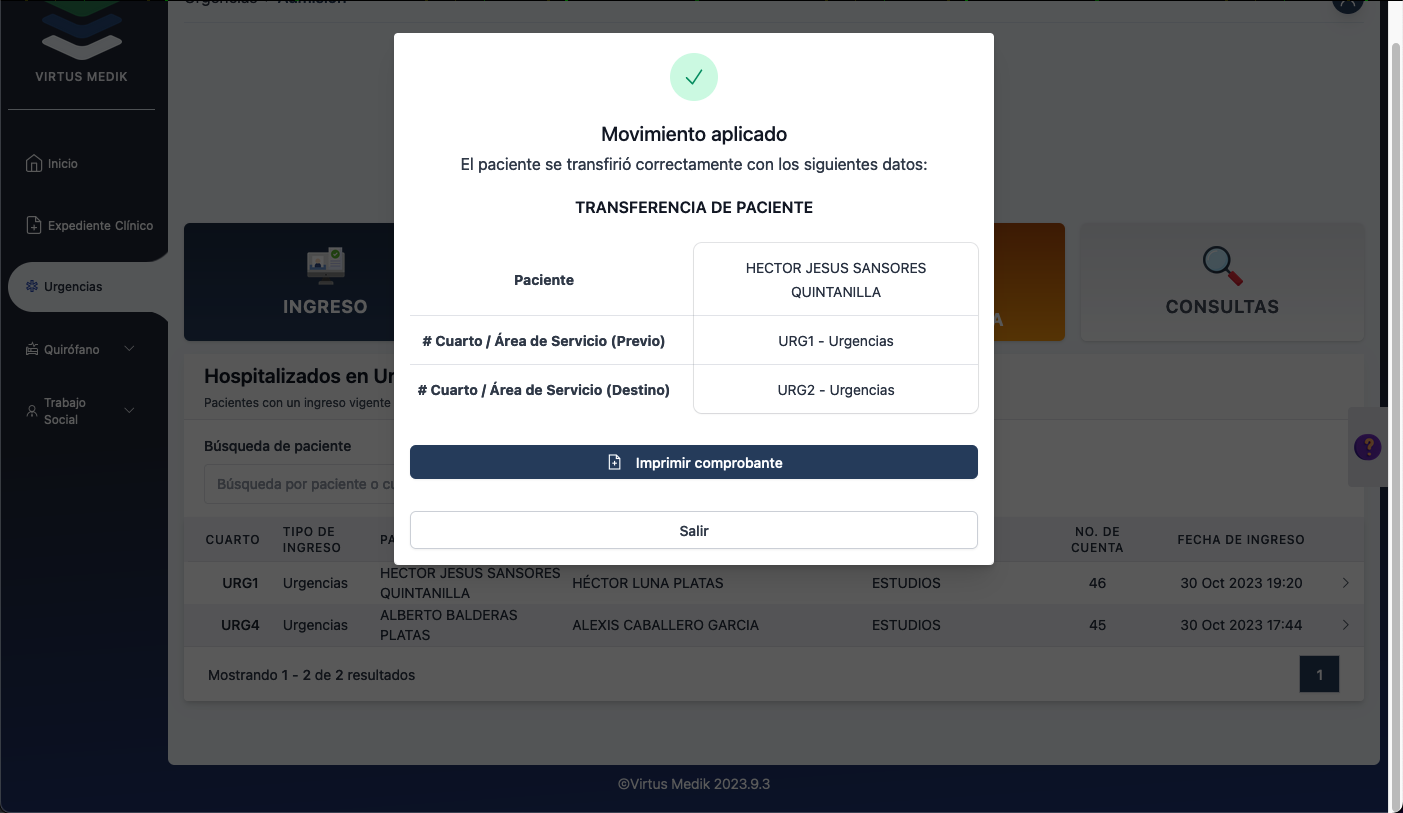Click the Inicio home icon
The height and width of the screenshot is (813, 1403).
pos(34,163)
